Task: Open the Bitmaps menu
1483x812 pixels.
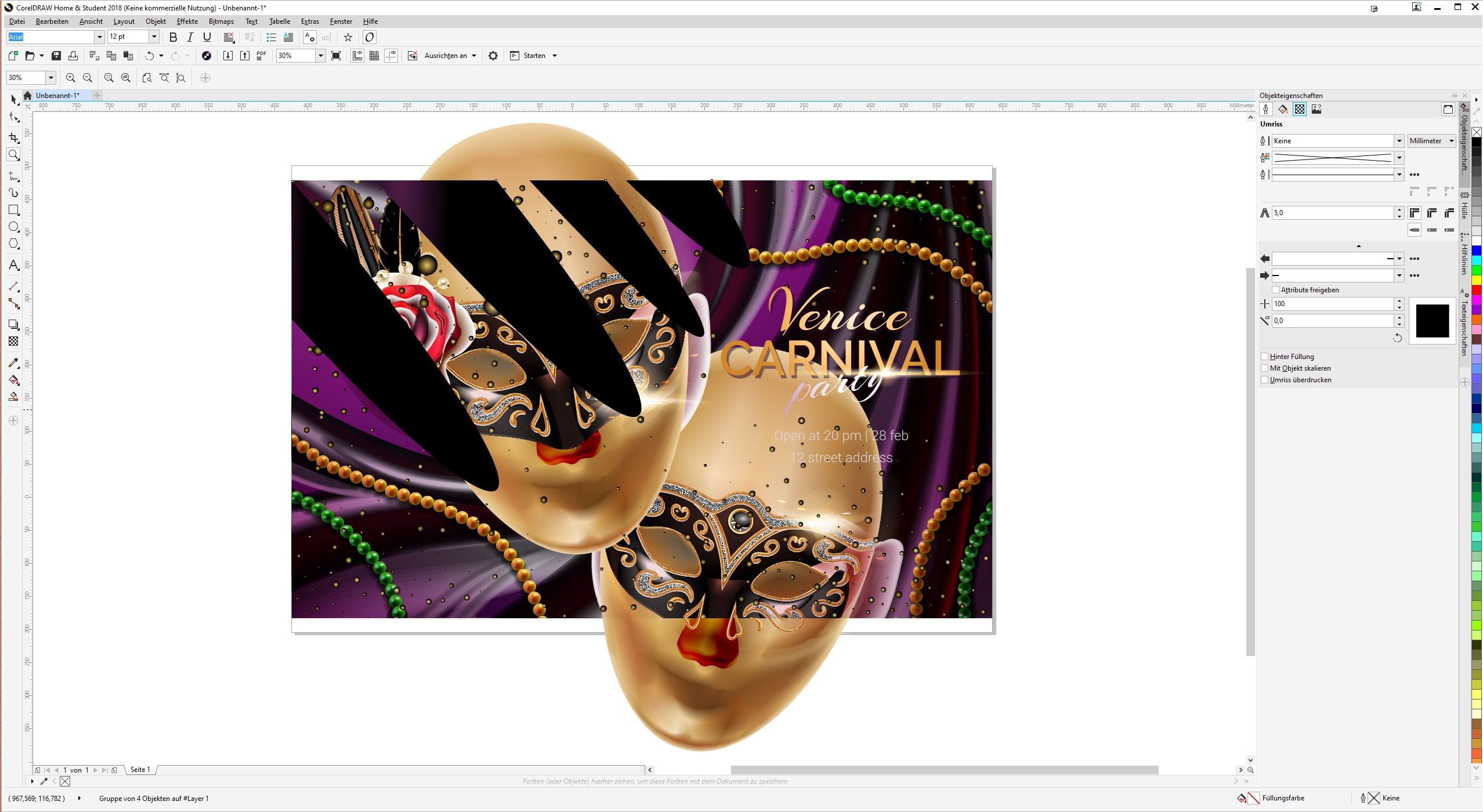Action: click(221, 21)
